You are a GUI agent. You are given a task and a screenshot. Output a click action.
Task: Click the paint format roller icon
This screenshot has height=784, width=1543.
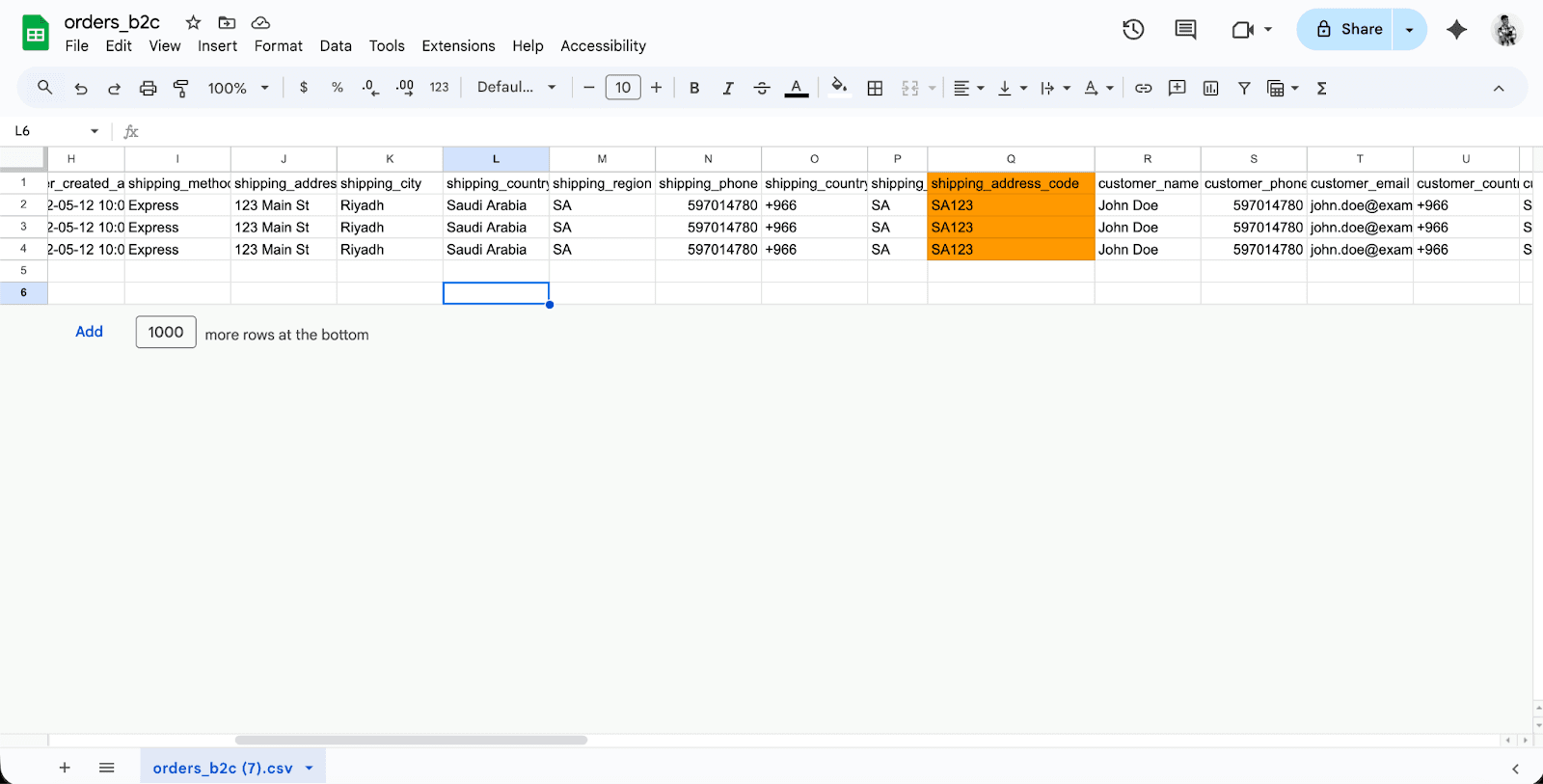coord(181,88)
